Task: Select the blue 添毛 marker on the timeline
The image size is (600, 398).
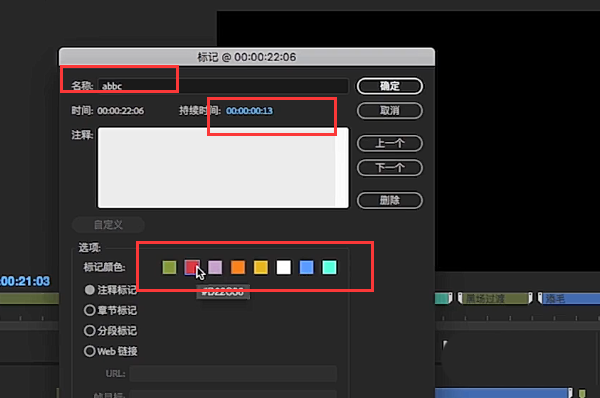Action: [569, 298]
